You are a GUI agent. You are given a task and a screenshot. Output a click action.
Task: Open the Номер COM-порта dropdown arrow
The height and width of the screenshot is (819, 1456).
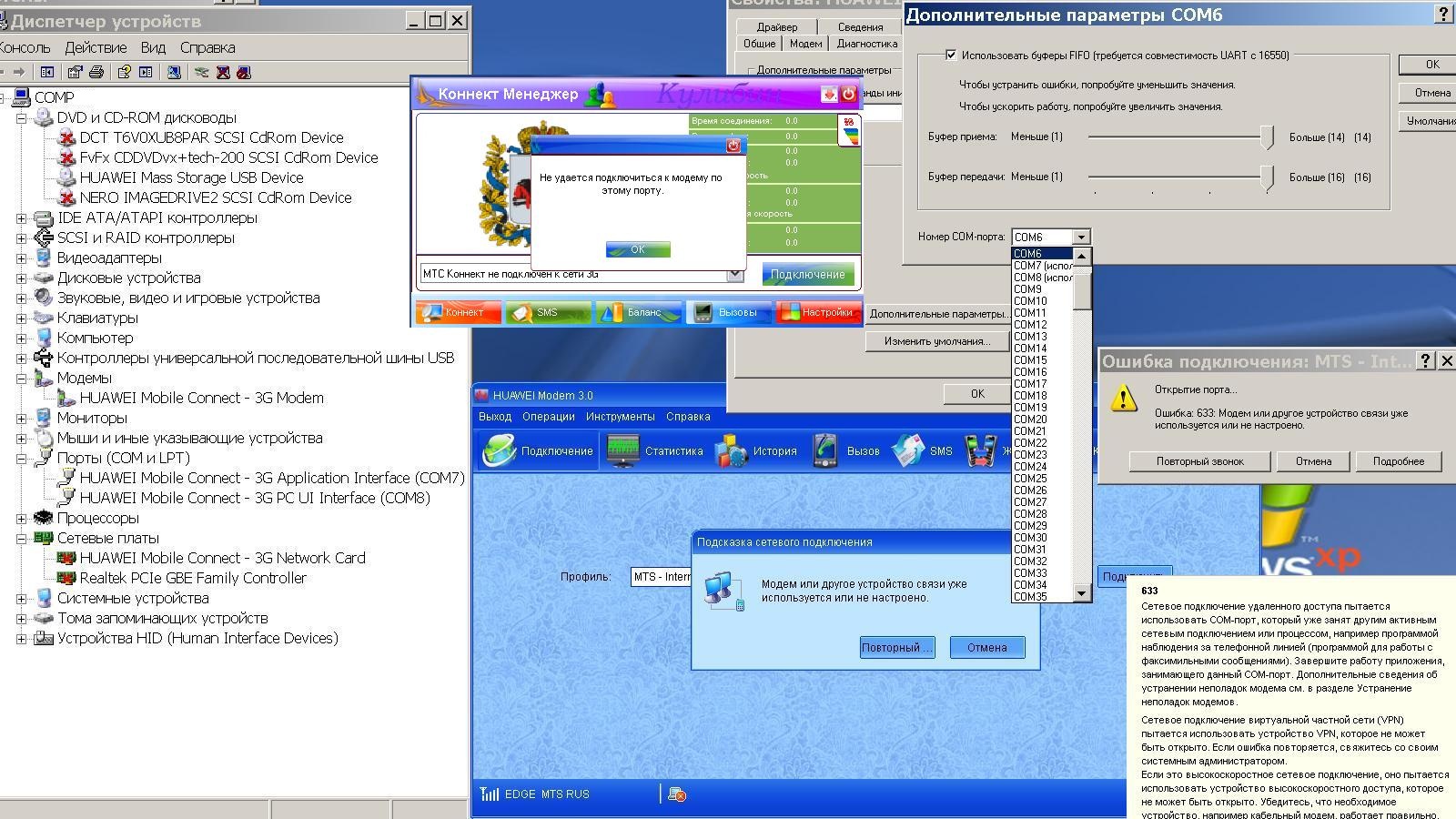(1081, 238)
